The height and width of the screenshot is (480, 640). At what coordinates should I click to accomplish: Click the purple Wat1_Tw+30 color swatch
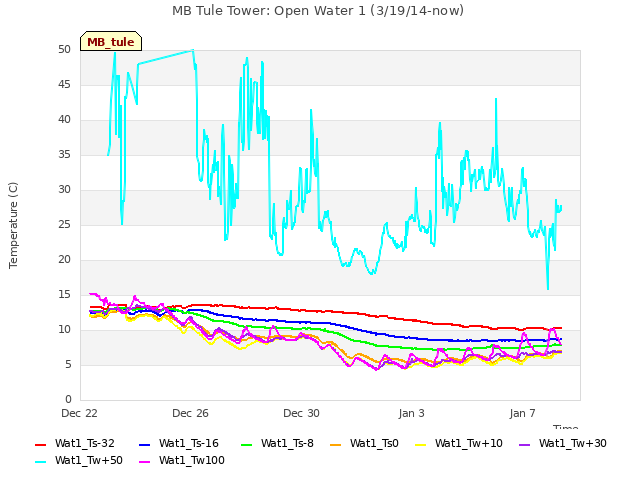tap(524, 445)
